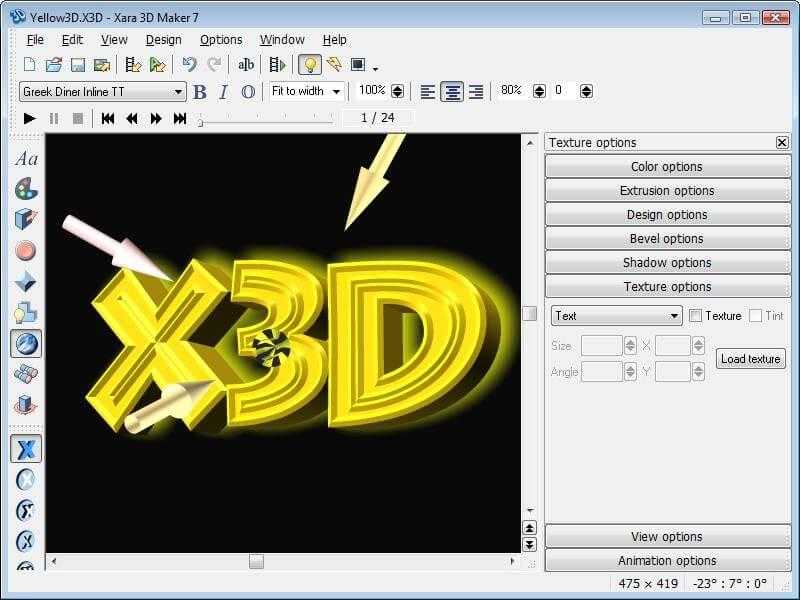The height and width of the screenshot is (600, 800).
Task: Expand the Bevel options panel
Action: pyautogui.click(x=667, y=239)
